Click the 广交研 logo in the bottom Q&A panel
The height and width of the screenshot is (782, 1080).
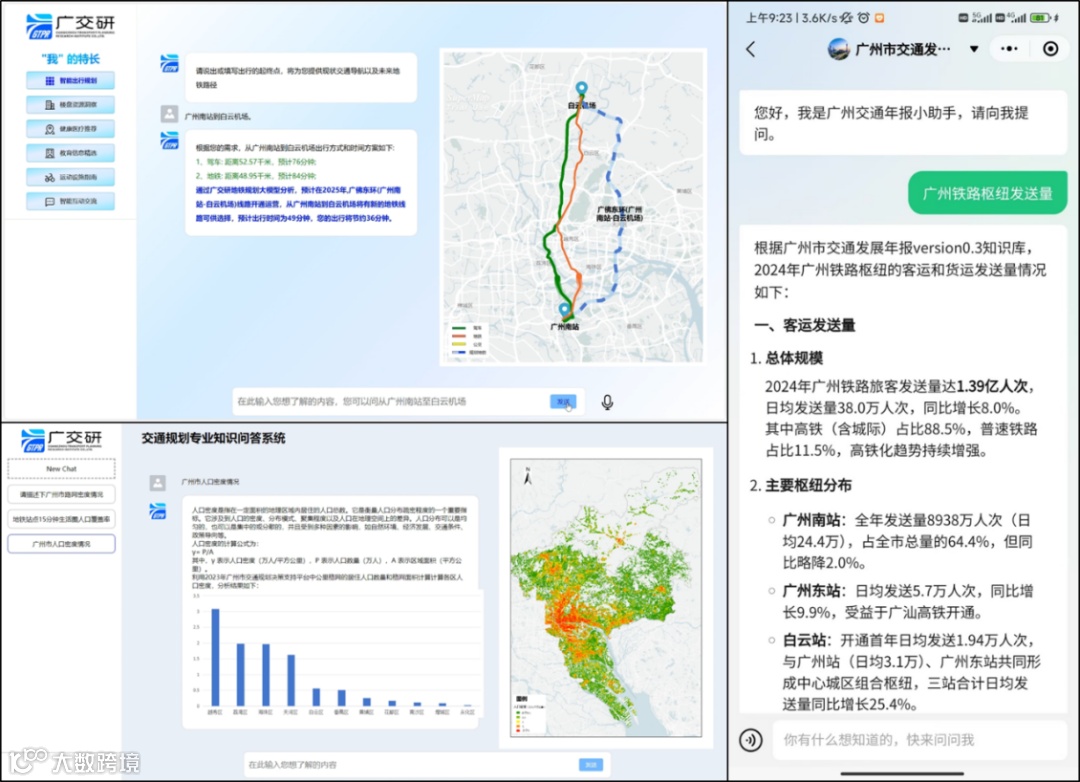click(62, 440)
